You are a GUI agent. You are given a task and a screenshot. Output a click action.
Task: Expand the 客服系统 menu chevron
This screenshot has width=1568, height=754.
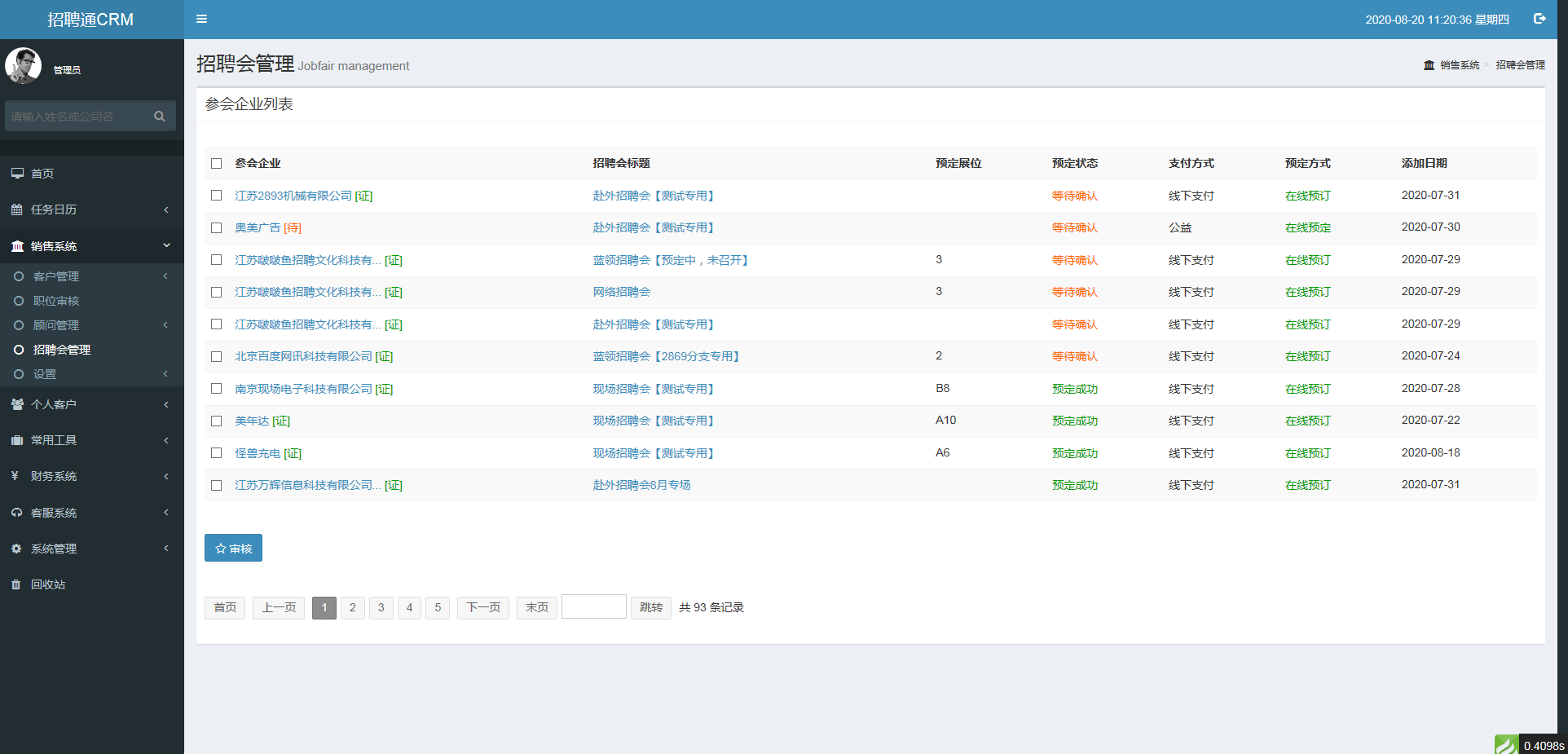click(166, 513)
